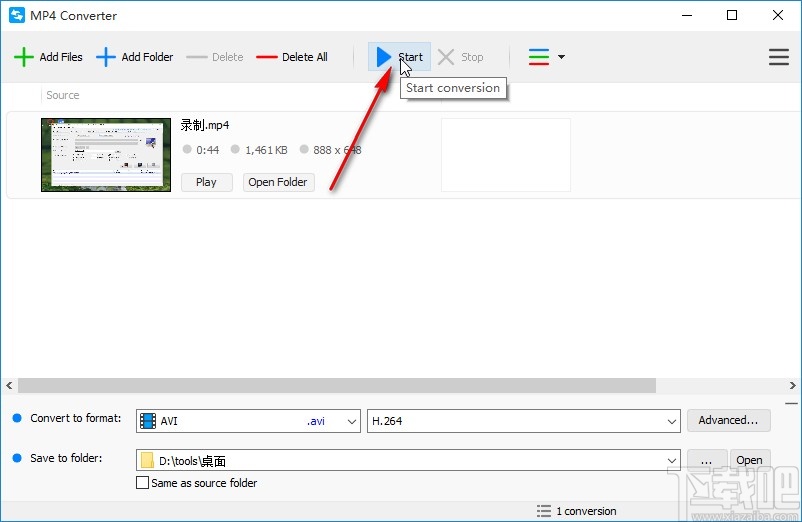This screenshot has height=522, width=802.
Task: Start conversion with the blue play button
Action: click(x=399, y=57)
